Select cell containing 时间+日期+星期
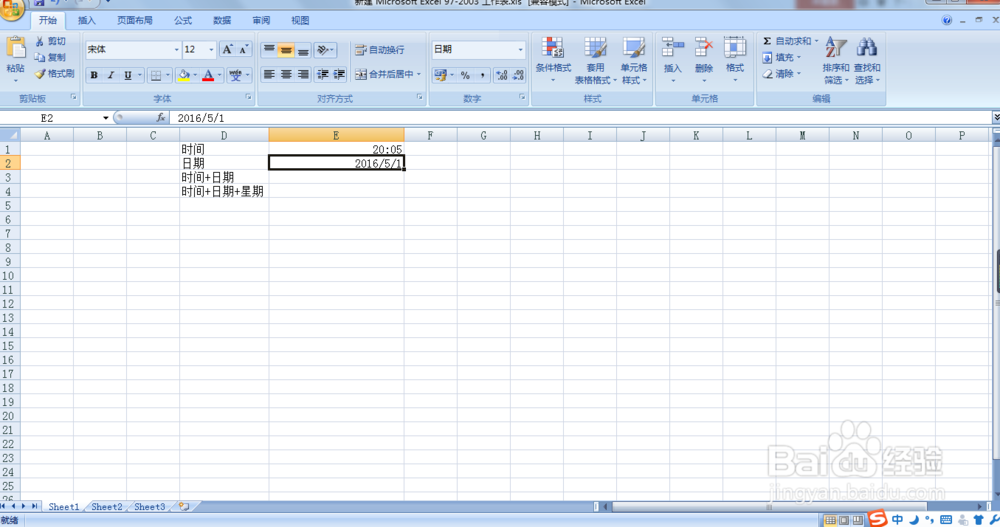 pyautogui.click(x=223, y=191)
